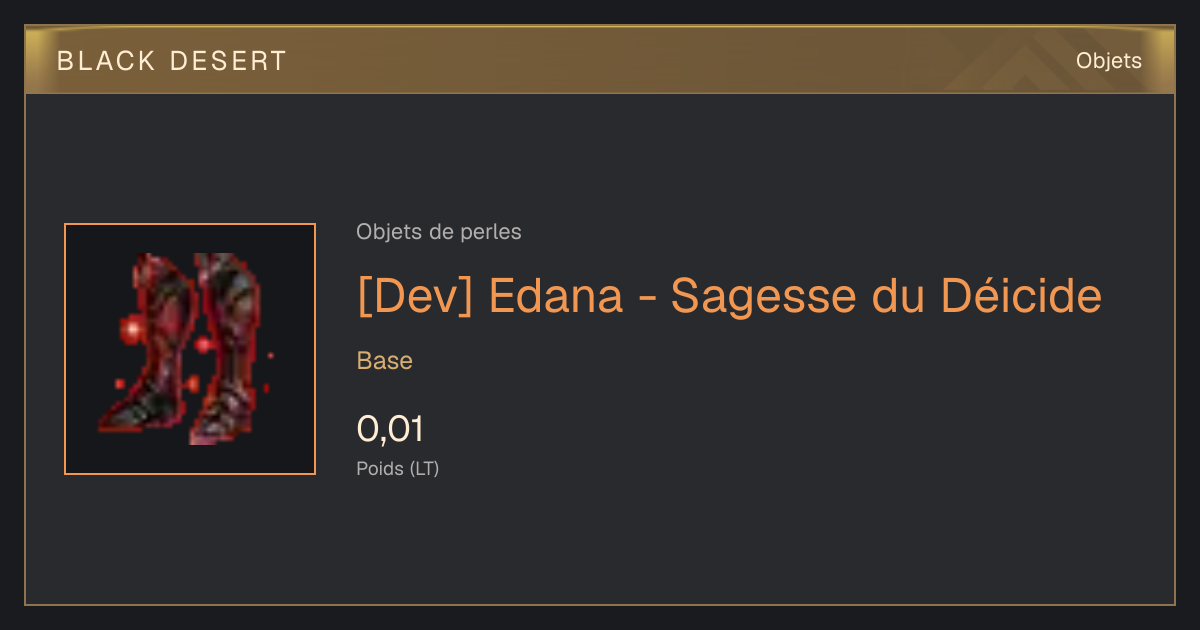Click the 0,01 weight value

[x=390, y=429]
